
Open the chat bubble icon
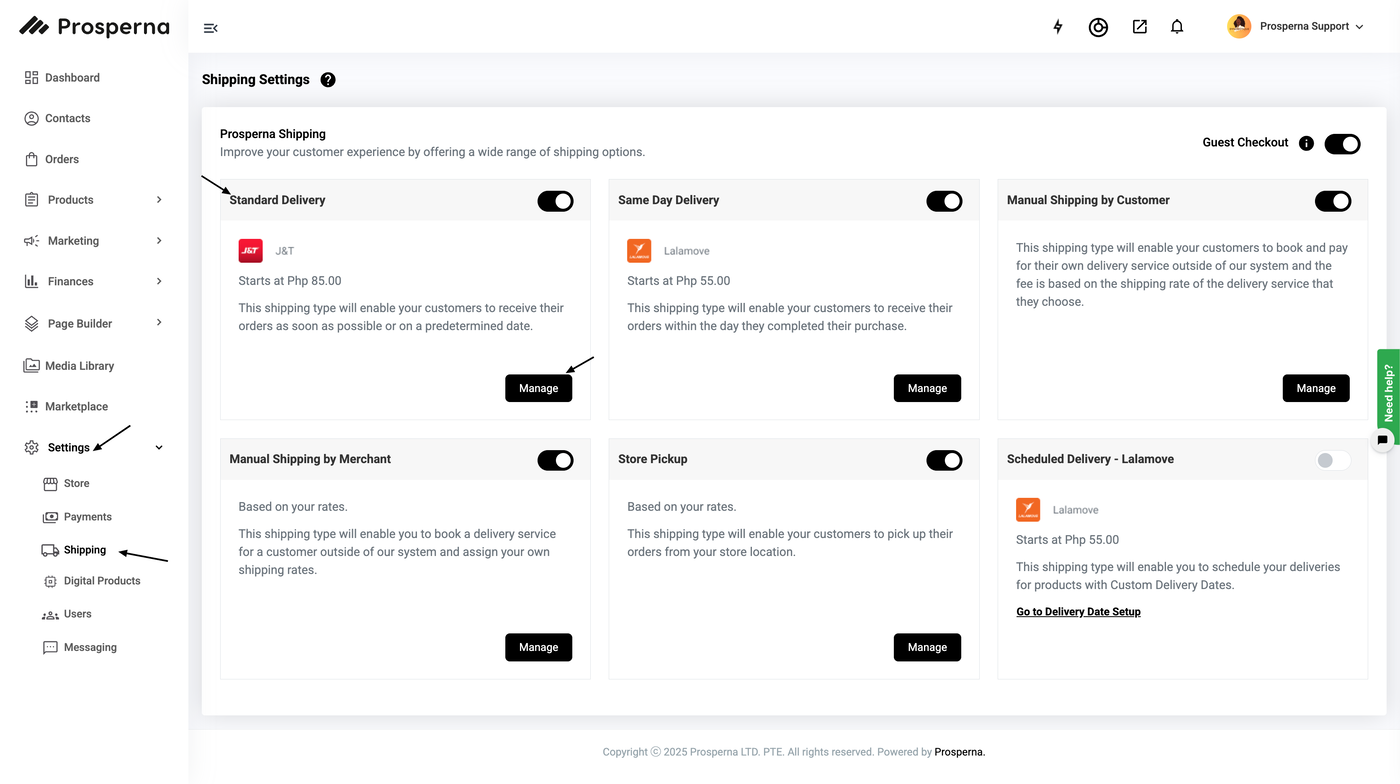[1382, 439]
